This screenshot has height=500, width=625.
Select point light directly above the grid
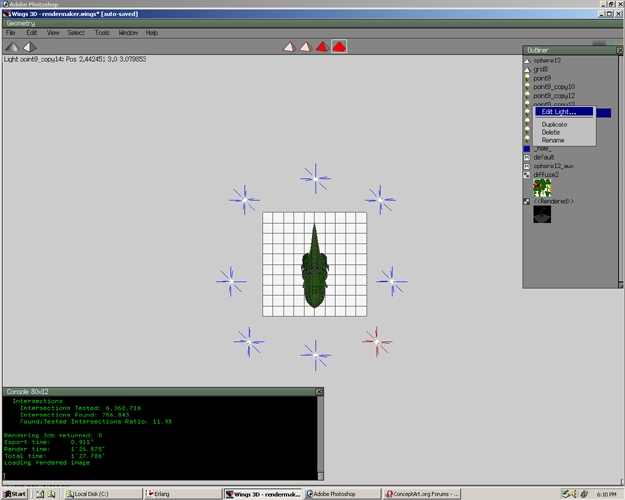tap(315, 179)
